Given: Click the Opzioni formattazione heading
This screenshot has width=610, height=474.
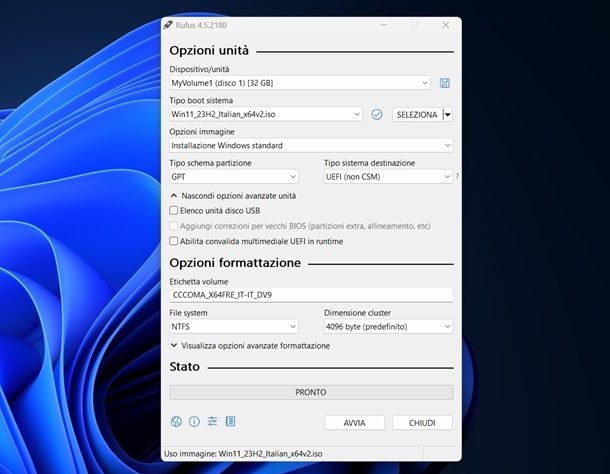Looking at the screenshot, I should coord(235,263).
